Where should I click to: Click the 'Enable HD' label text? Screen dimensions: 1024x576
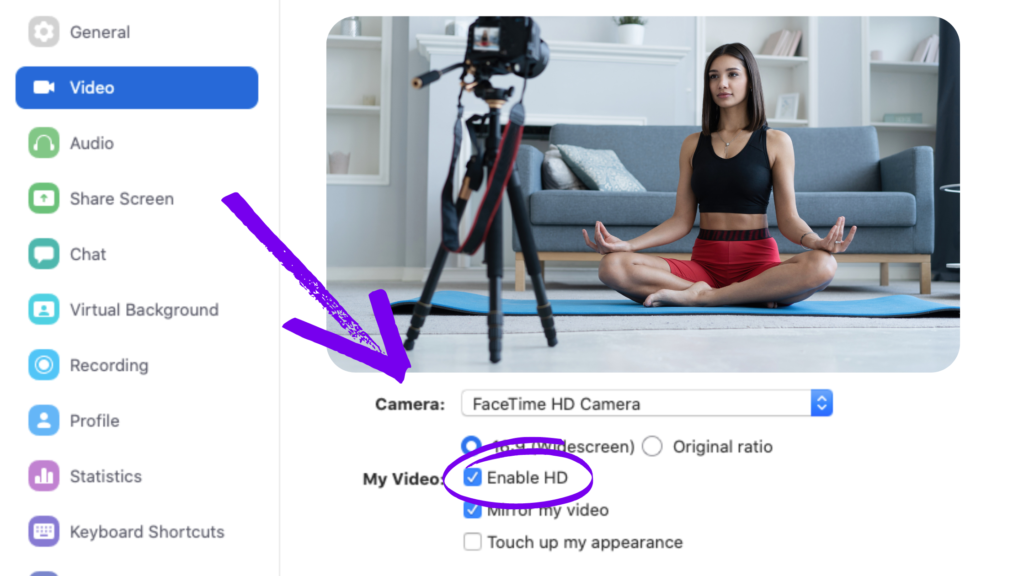click(x=527, y=478)
